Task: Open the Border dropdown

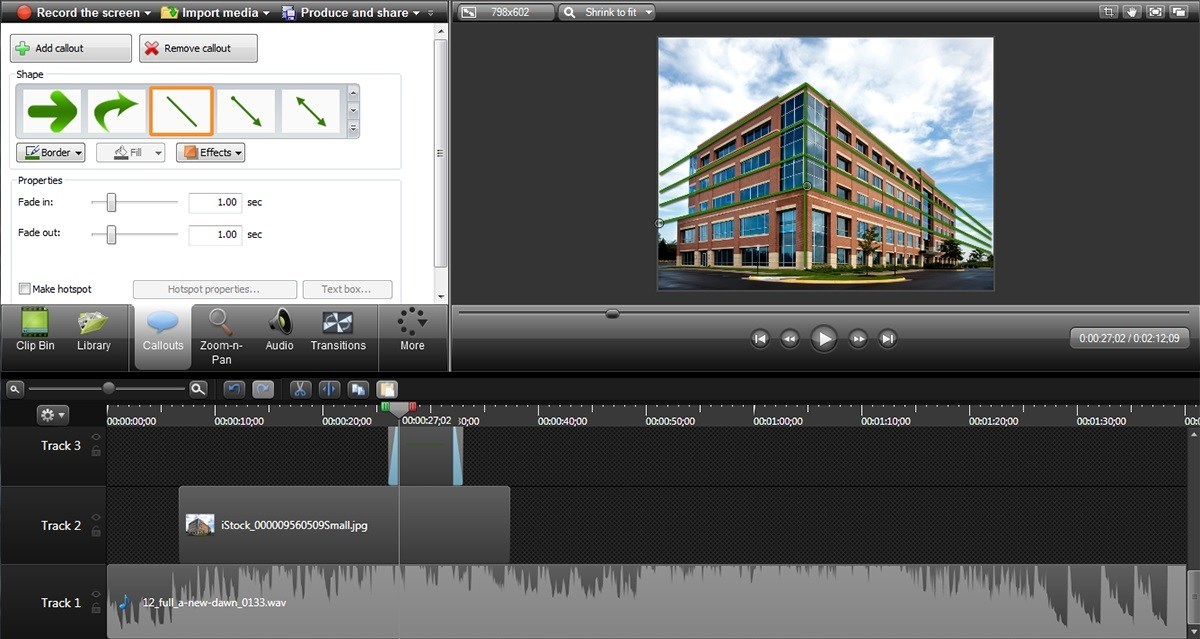Action: tap(50, 152)
